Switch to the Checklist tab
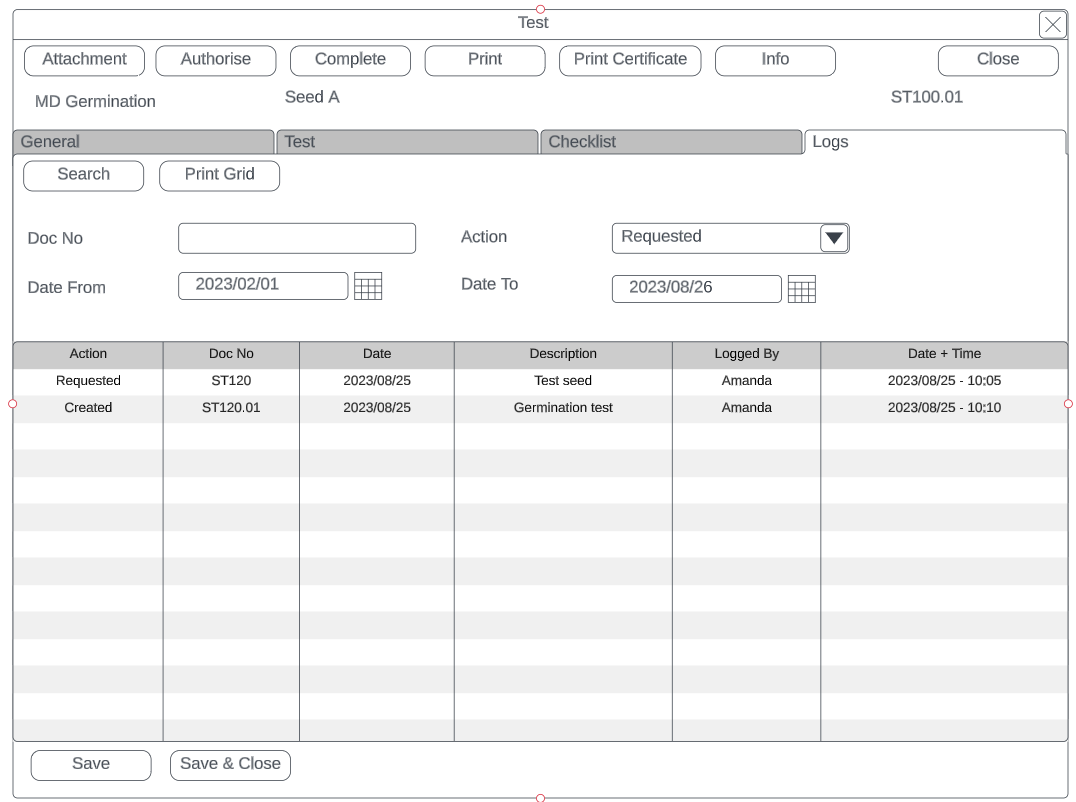Image resolution: width=1076 pixels, height=802 pixels. [x=670, y=142]
